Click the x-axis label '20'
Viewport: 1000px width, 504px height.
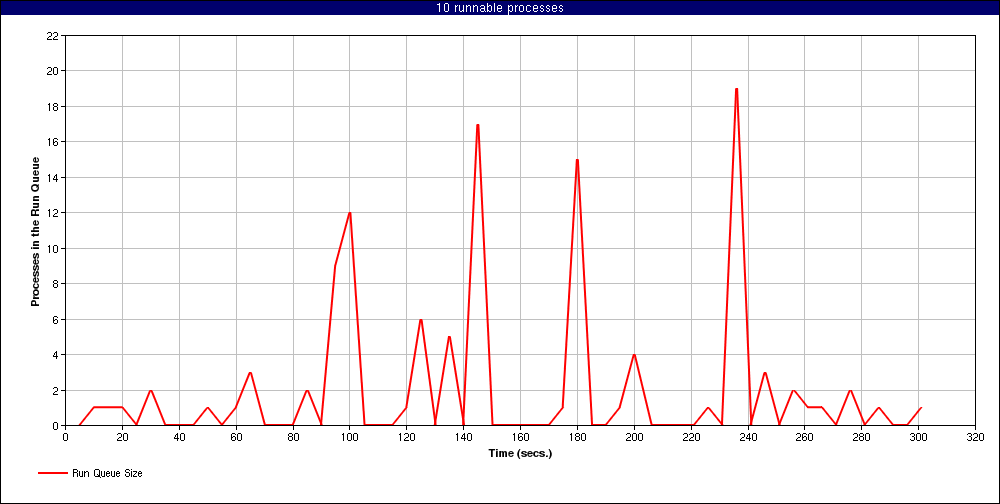tap(122, 437)
